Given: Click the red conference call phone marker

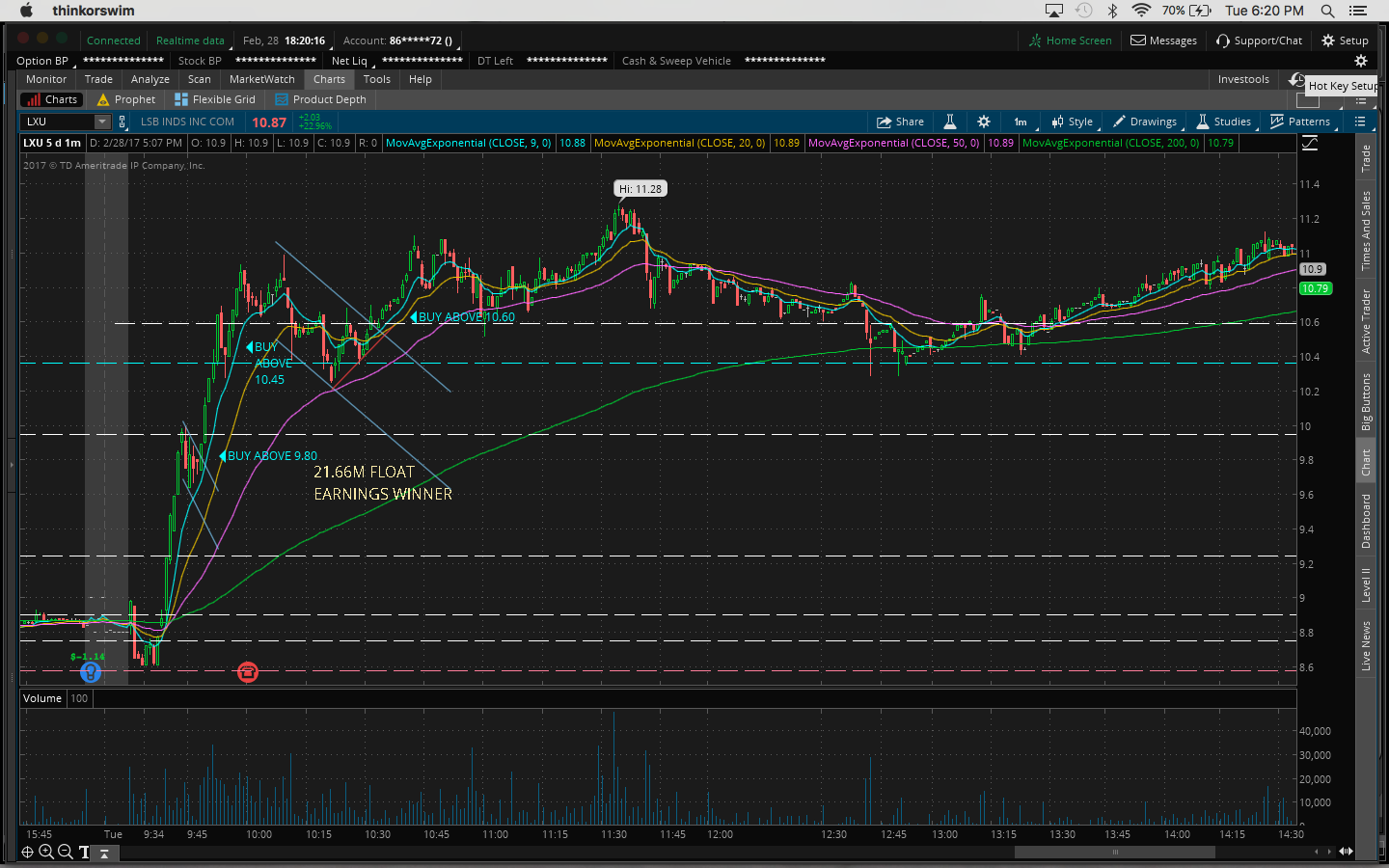Looking at the screenshot, I should tap(248, 672).
